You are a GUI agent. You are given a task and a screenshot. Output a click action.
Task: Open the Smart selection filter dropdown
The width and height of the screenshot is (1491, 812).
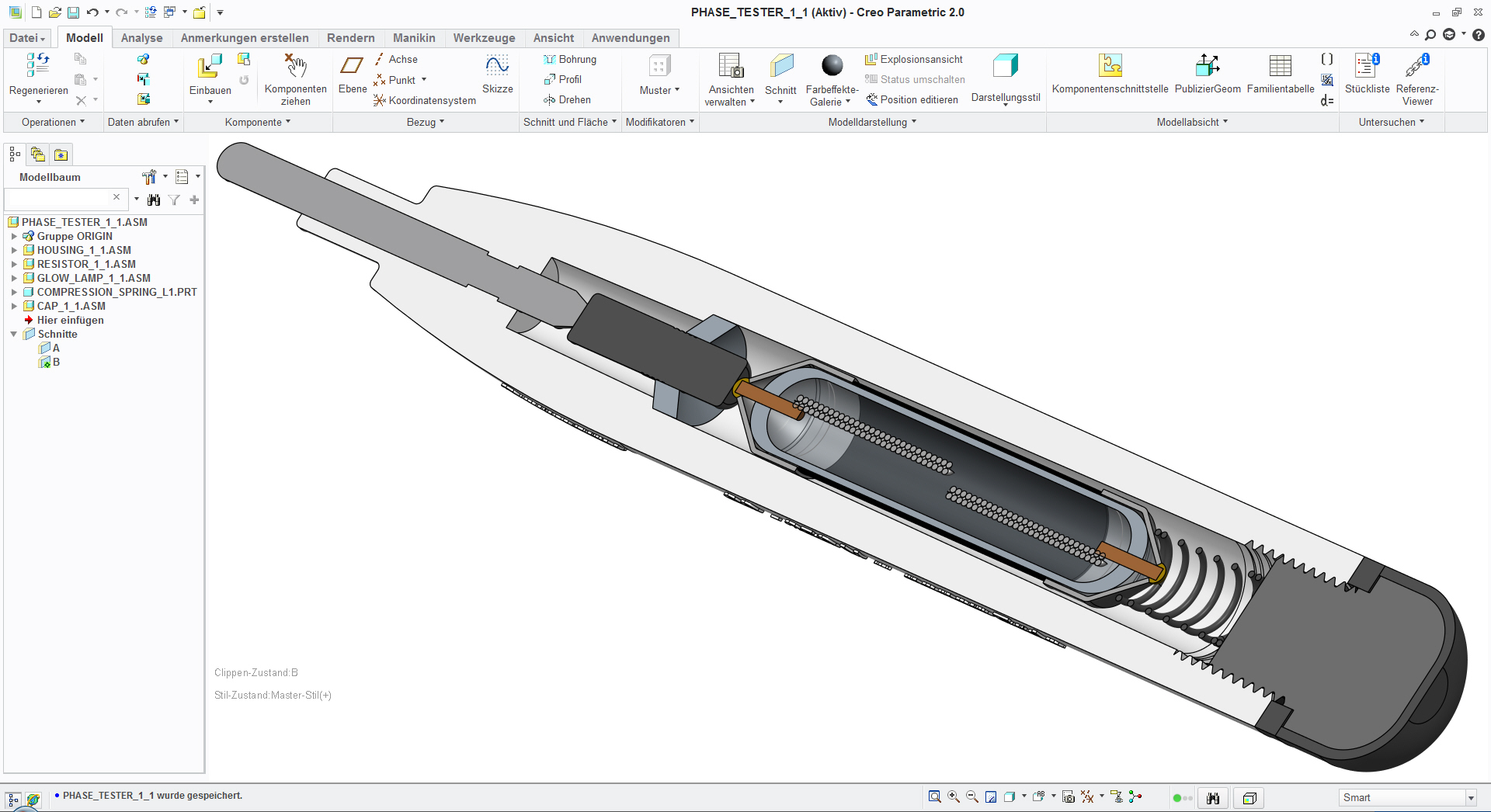click(1470, 797)
